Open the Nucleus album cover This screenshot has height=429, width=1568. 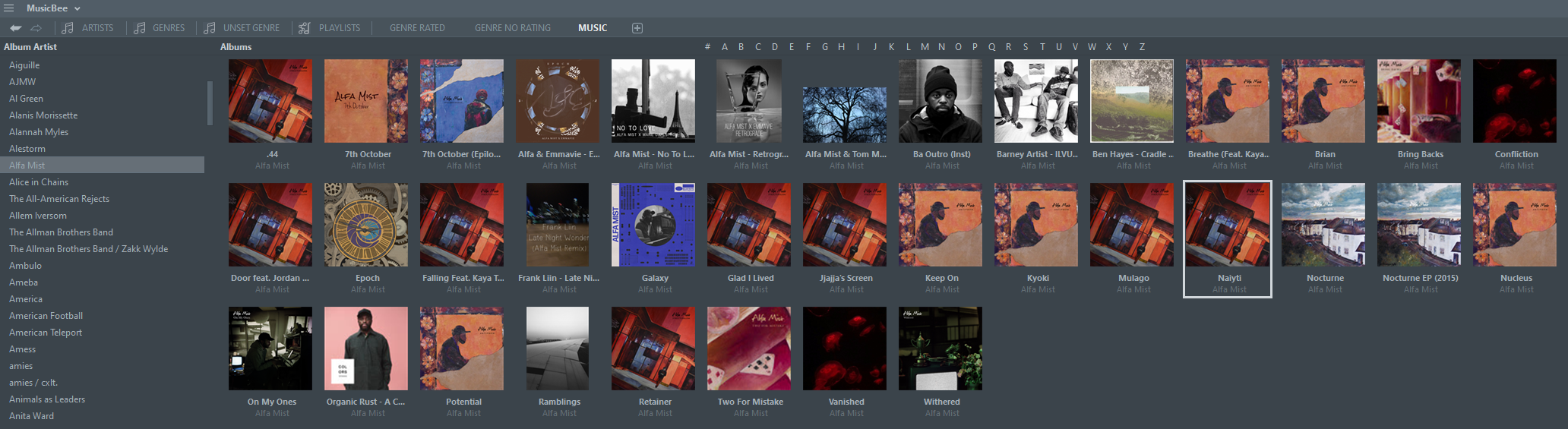coord(1515,225)
